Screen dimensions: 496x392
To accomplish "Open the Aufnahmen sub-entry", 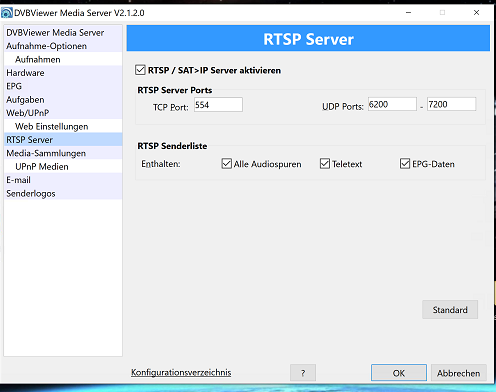I will [63, 59].
